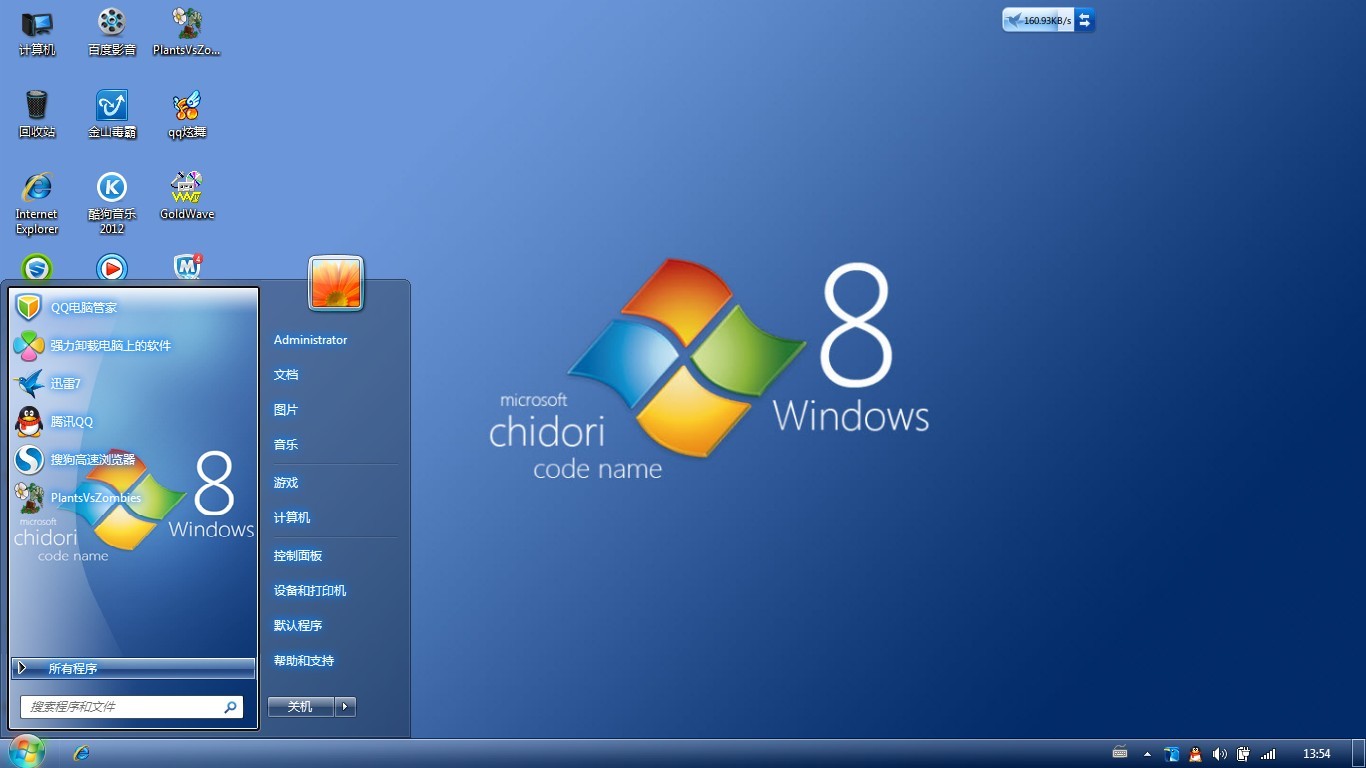Open 设备和打印机 from Start menu

point(310,590)
